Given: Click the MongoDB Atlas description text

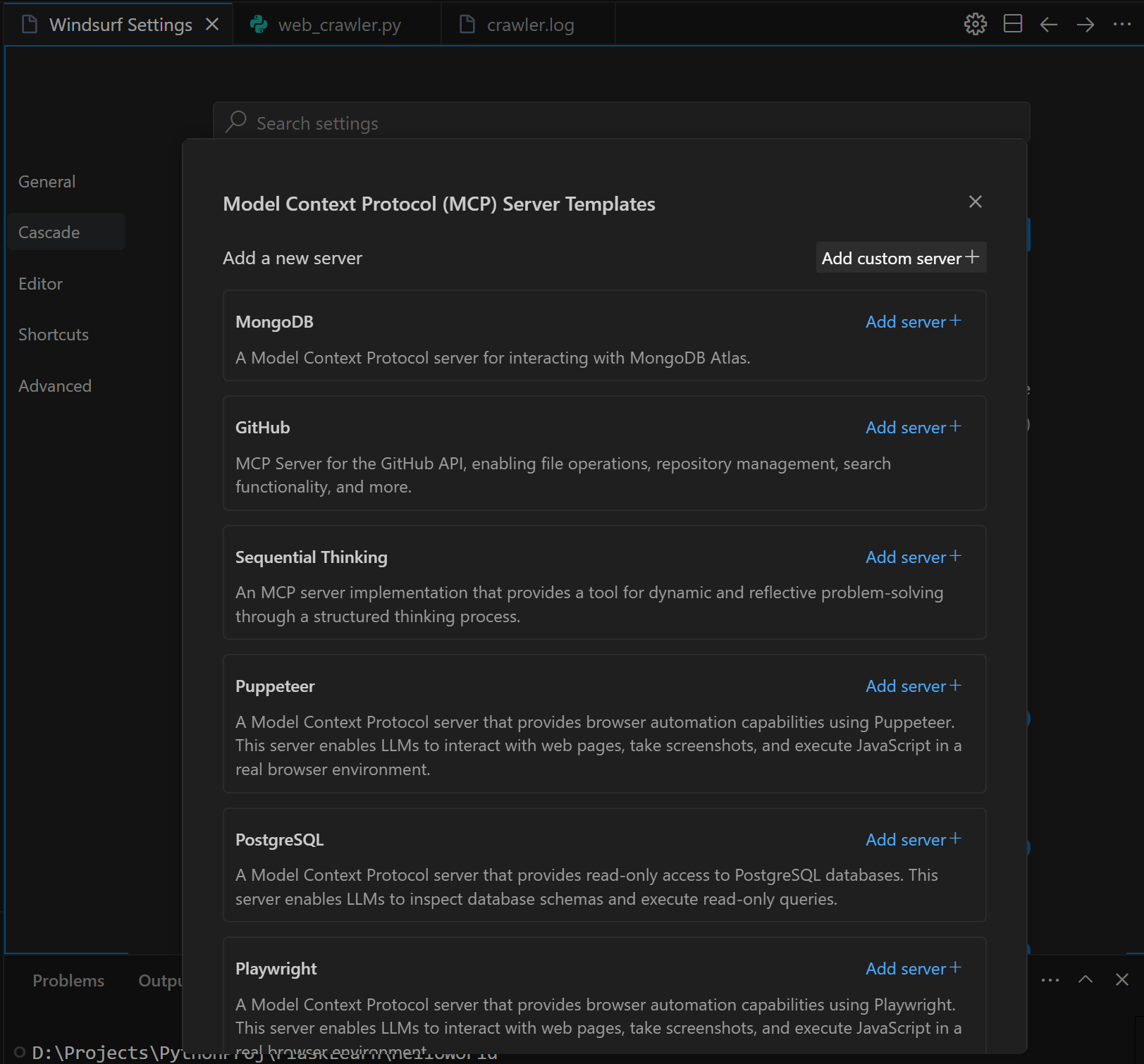Looking at the screenshot, I should click(x=493, y=358).
